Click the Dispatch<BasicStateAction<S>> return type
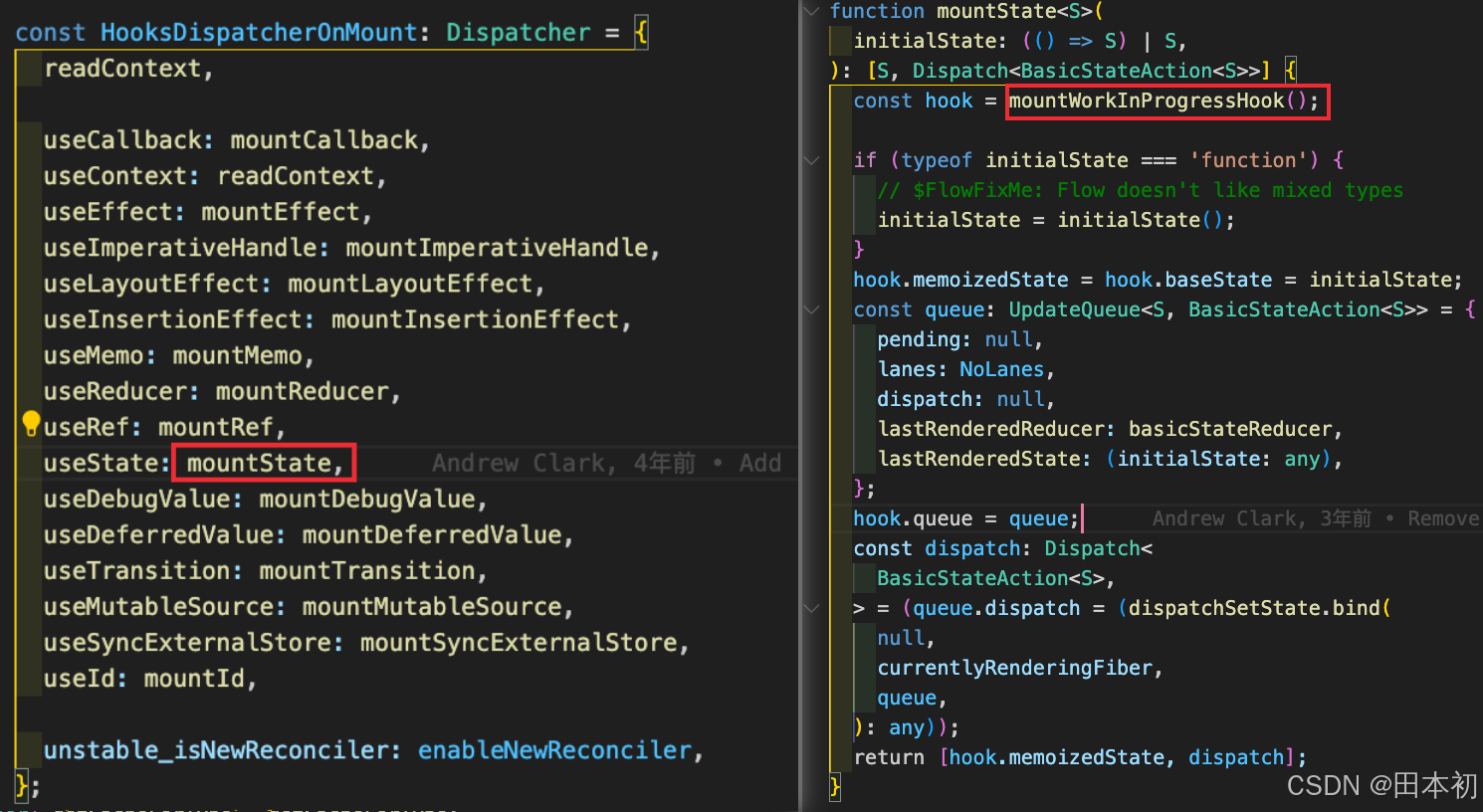This screenshot has width=1483, height=812. (1086, 71)
